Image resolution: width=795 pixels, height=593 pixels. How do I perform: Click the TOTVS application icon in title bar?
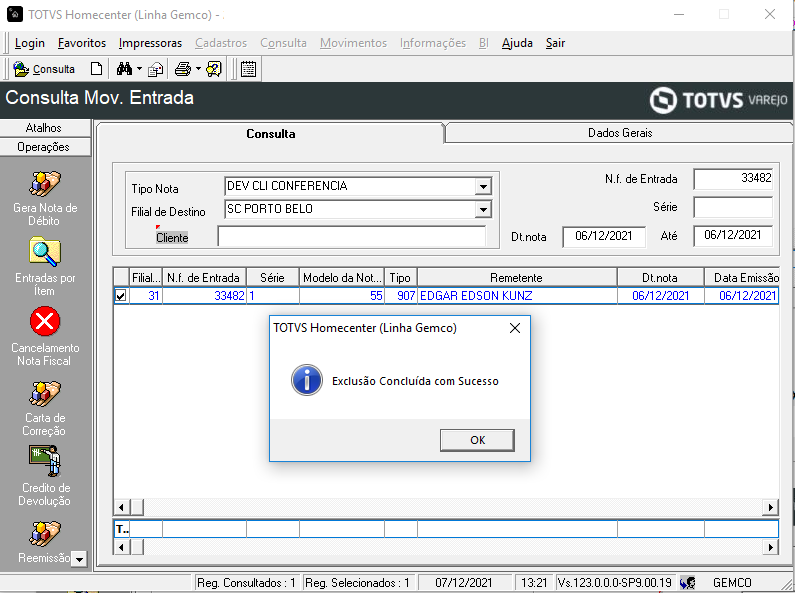[15, 14]
